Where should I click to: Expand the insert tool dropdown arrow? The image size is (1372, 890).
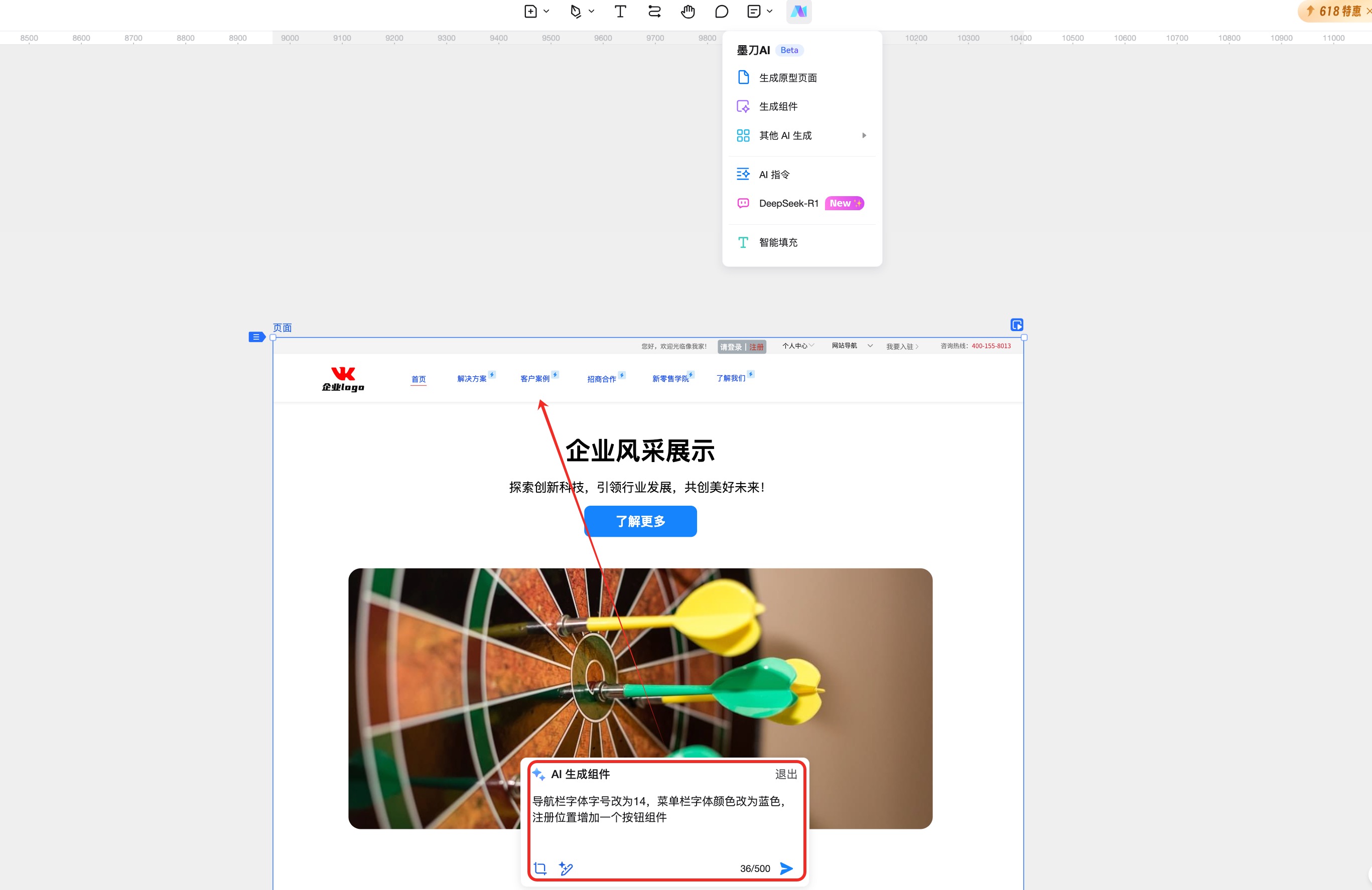pyautogui.click(x=546, y=12)
